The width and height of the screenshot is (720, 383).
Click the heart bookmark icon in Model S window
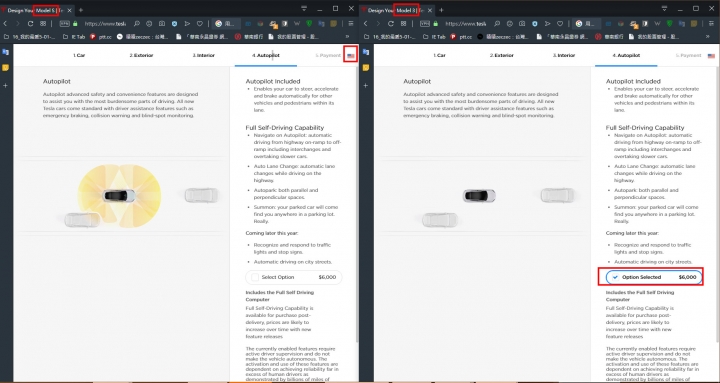(x=200, y=23)
